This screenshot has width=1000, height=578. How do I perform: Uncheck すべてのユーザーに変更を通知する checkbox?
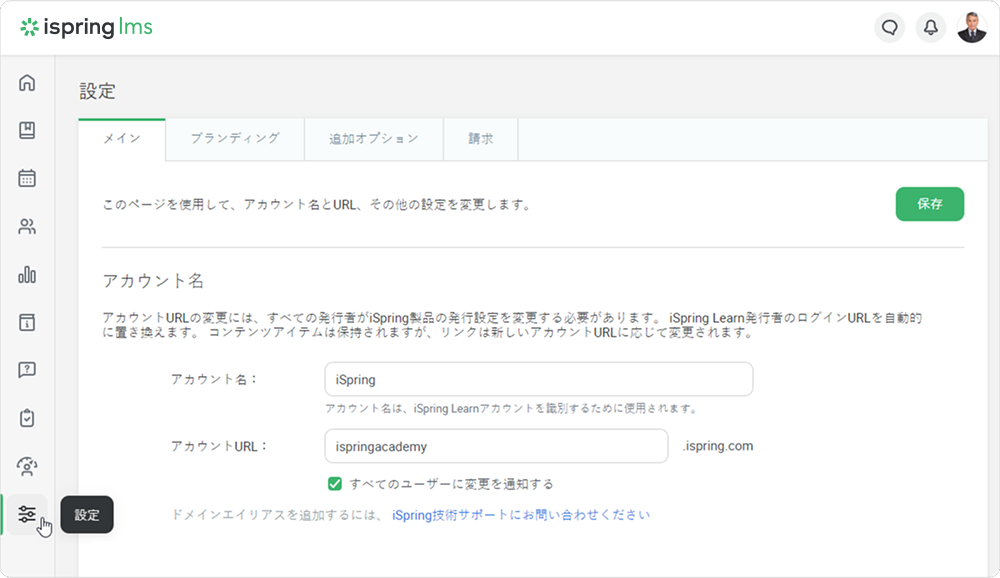click(x=336, y=484)
